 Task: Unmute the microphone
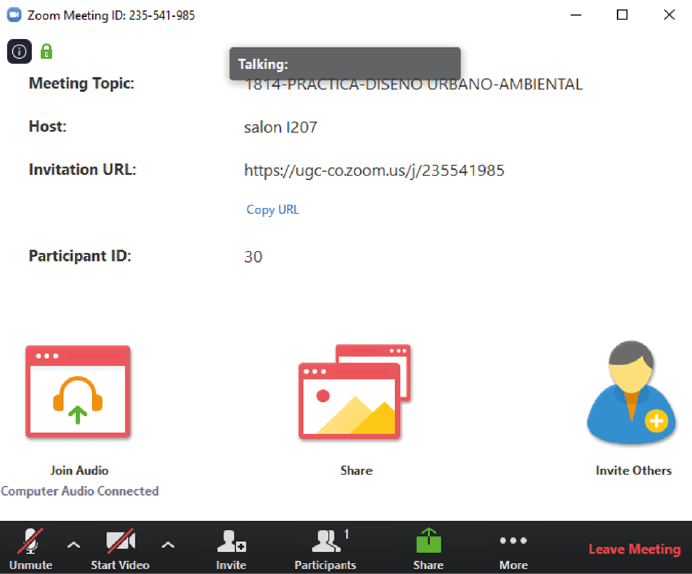pos(30,548)
